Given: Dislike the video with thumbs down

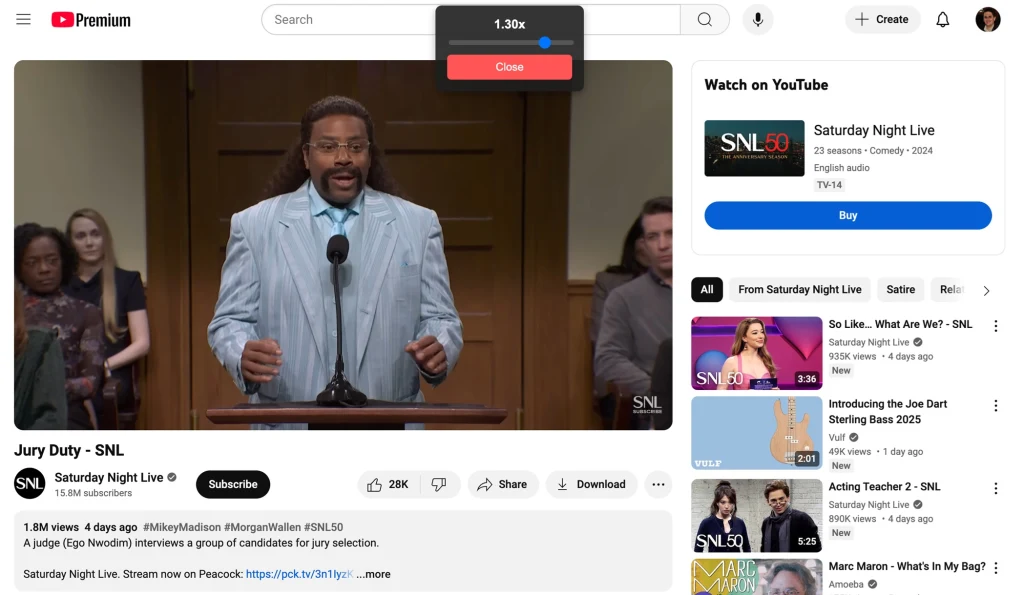Looking at the screenshot, I should [x=439, y=484].
